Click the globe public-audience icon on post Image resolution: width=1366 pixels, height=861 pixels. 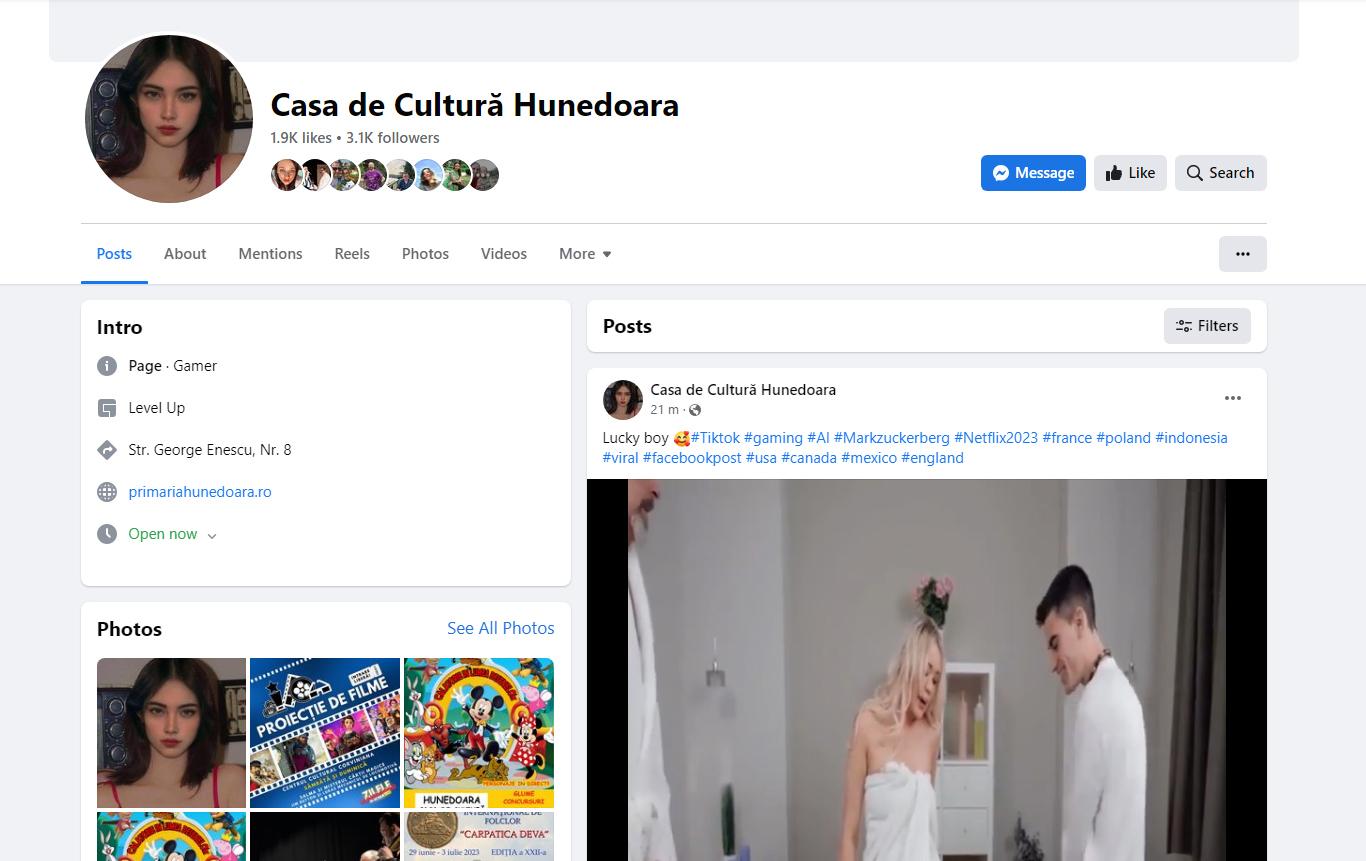point(695,410)
